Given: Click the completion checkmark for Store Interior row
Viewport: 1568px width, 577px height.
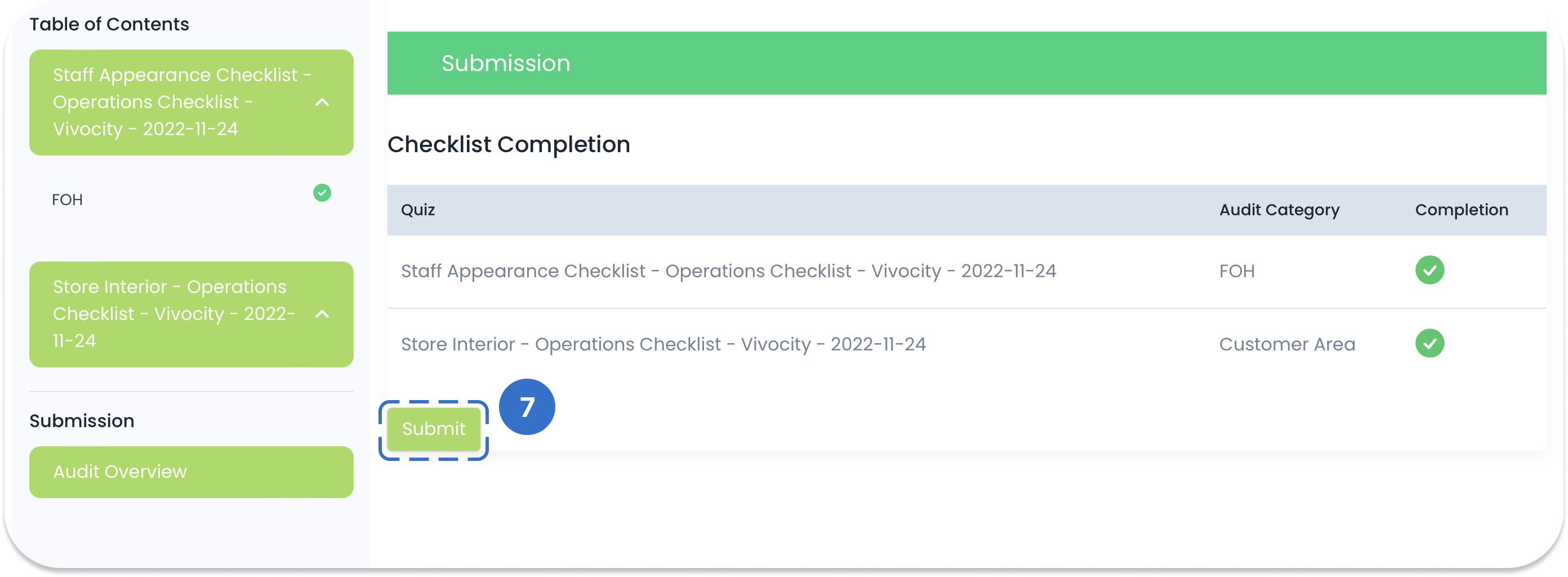Looking at the screenshot, I should (1431, 343).
